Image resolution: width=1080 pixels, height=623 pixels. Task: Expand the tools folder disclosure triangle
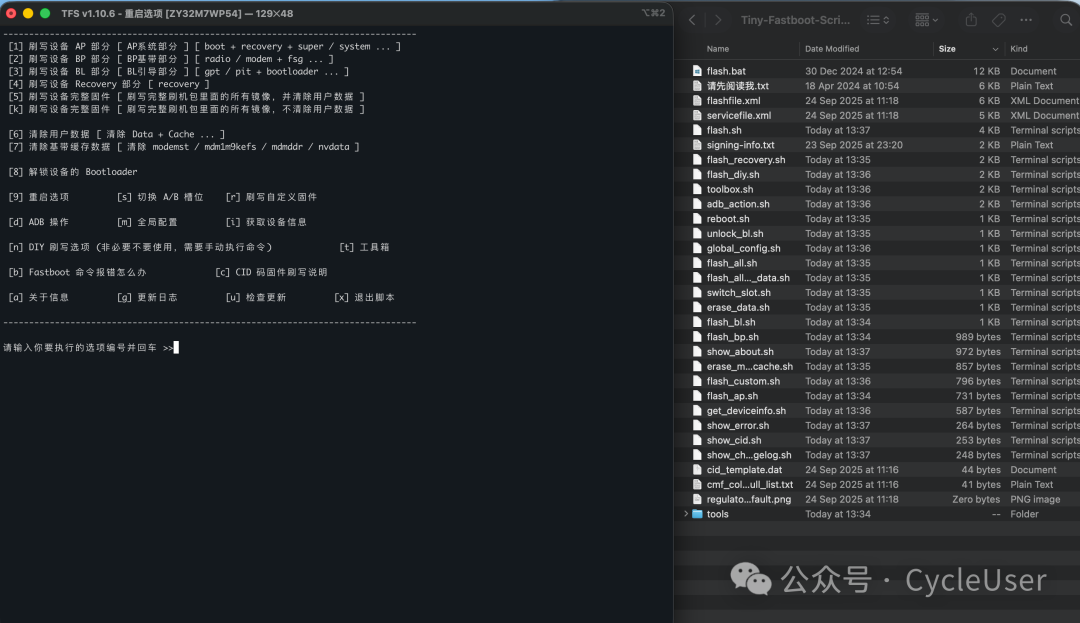click(685, 513)
